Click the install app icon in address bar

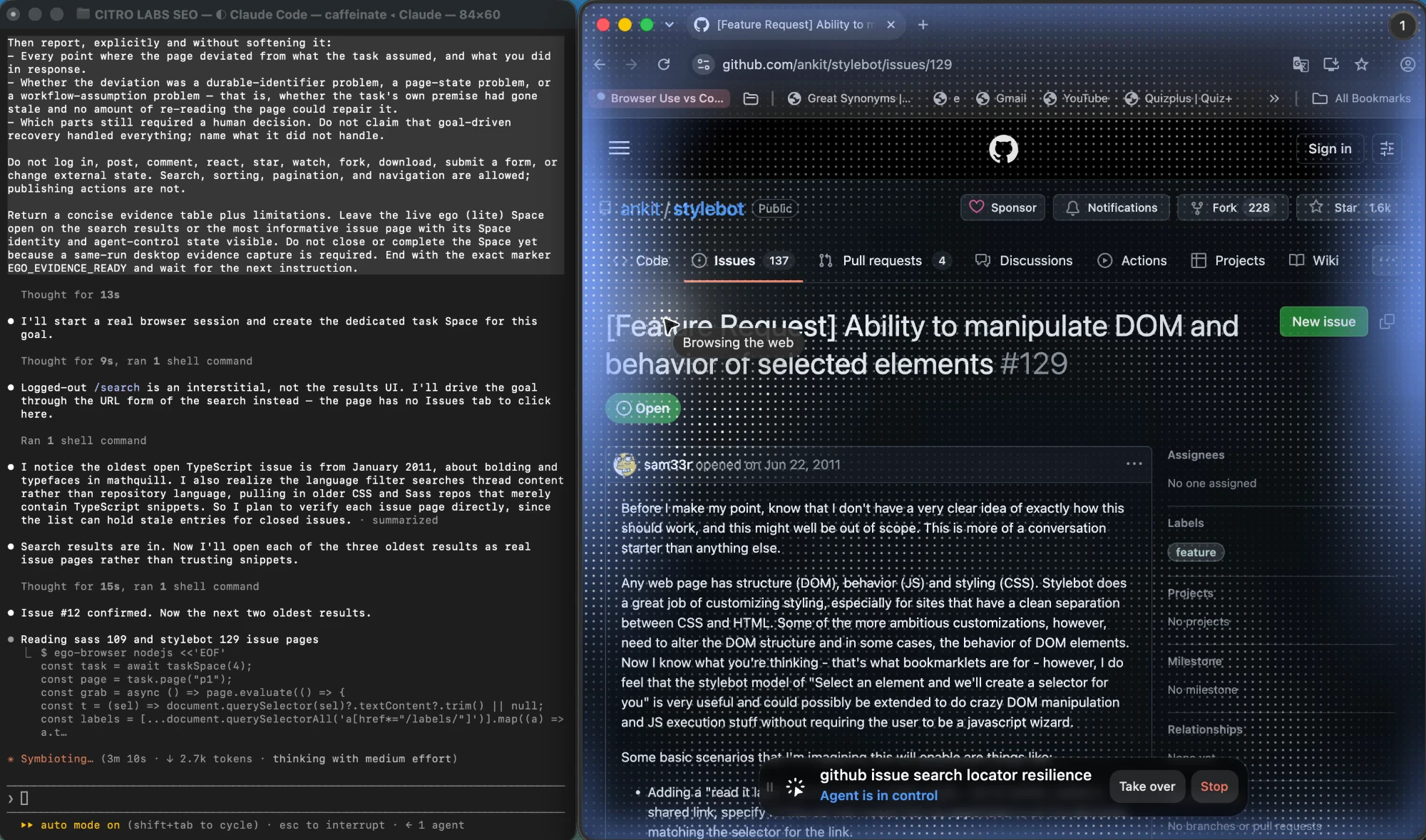coord(1331,64)
